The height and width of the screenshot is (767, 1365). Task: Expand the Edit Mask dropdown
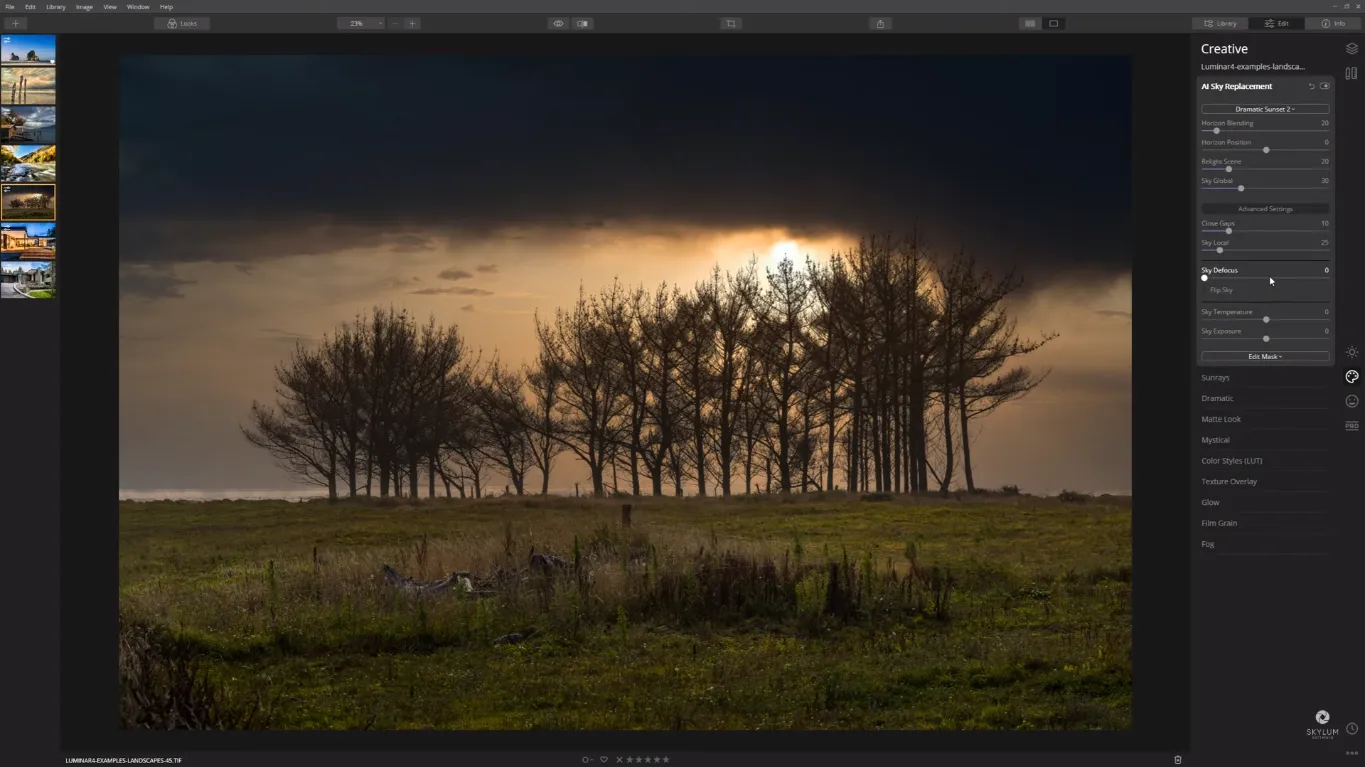1265,356
